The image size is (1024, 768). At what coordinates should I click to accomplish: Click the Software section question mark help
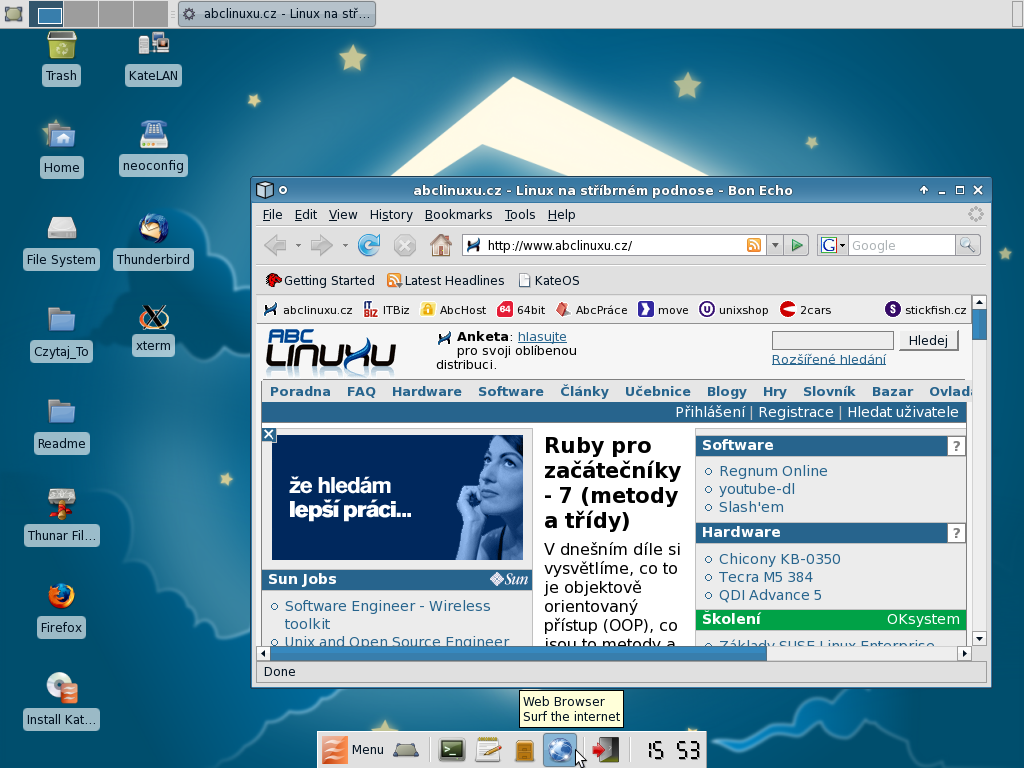tap(956, 446)
